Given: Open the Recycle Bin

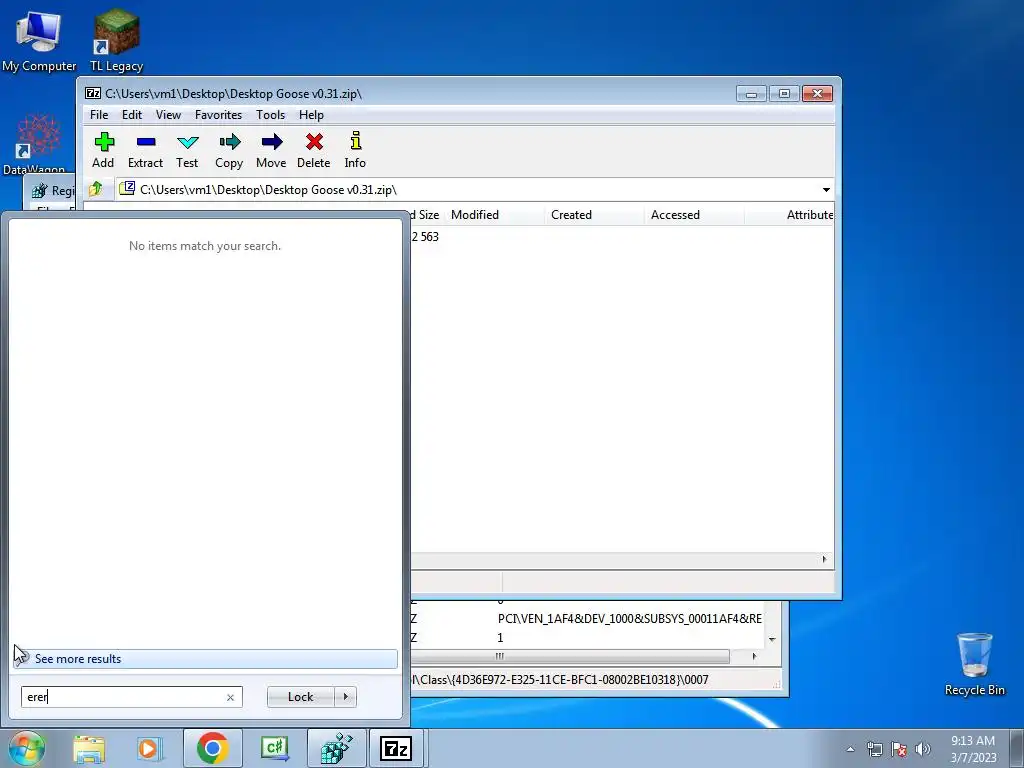Looking at the screenshot, I should point(974,664).
